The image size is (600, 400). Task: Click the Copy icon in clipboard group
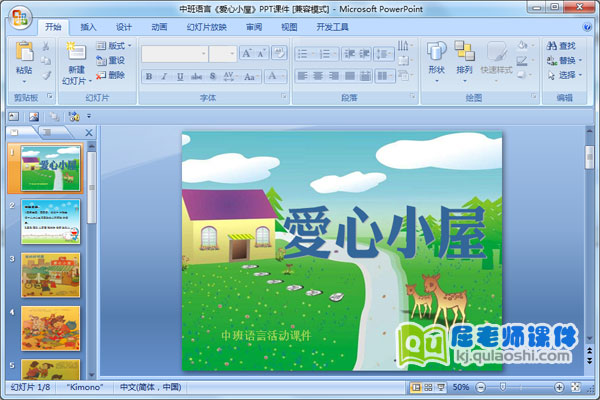pyautogui.click(x=46, y=60)
